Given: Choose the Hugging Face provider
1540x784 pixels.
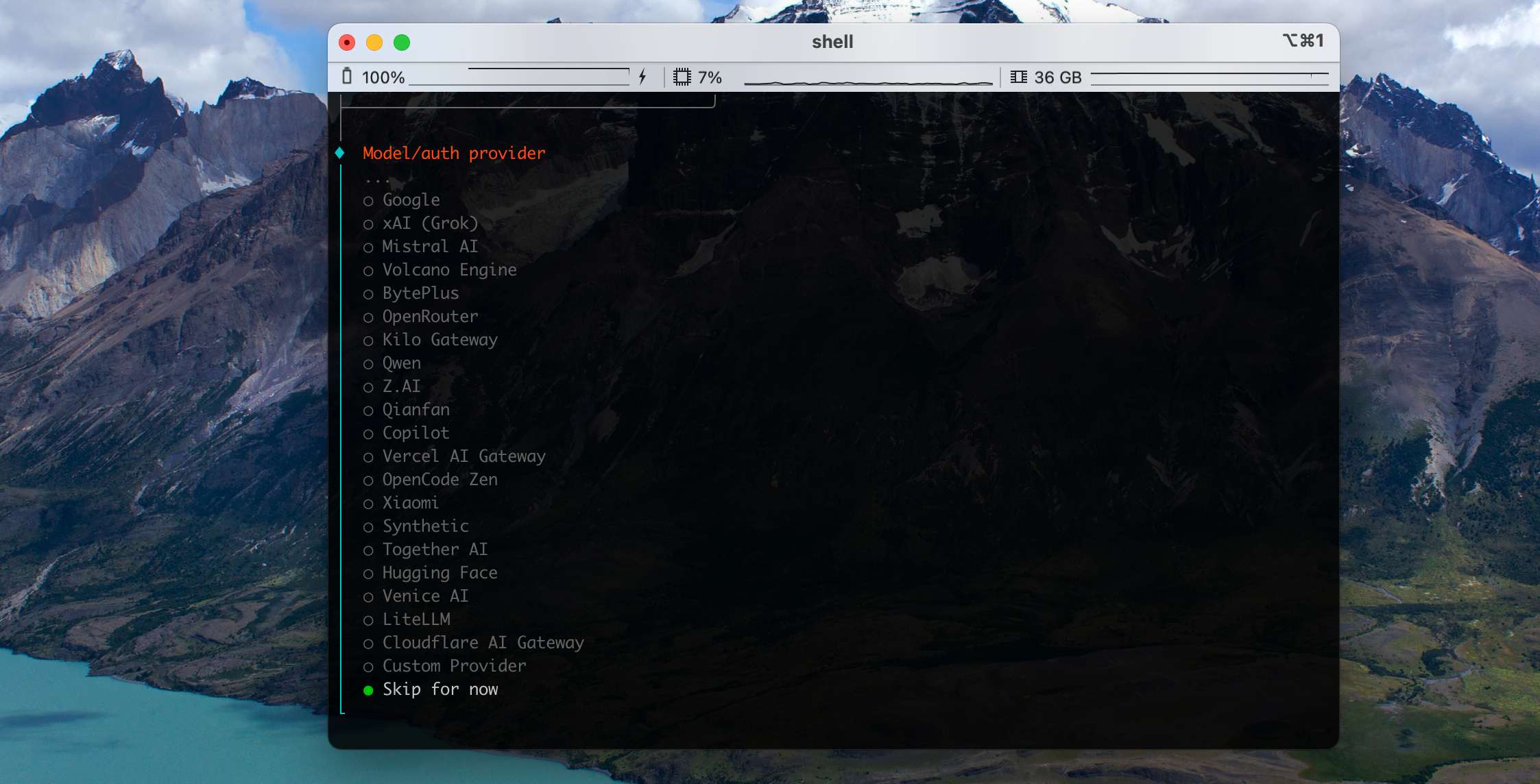Looking at the screenshot, I should [x=440, y=572].
